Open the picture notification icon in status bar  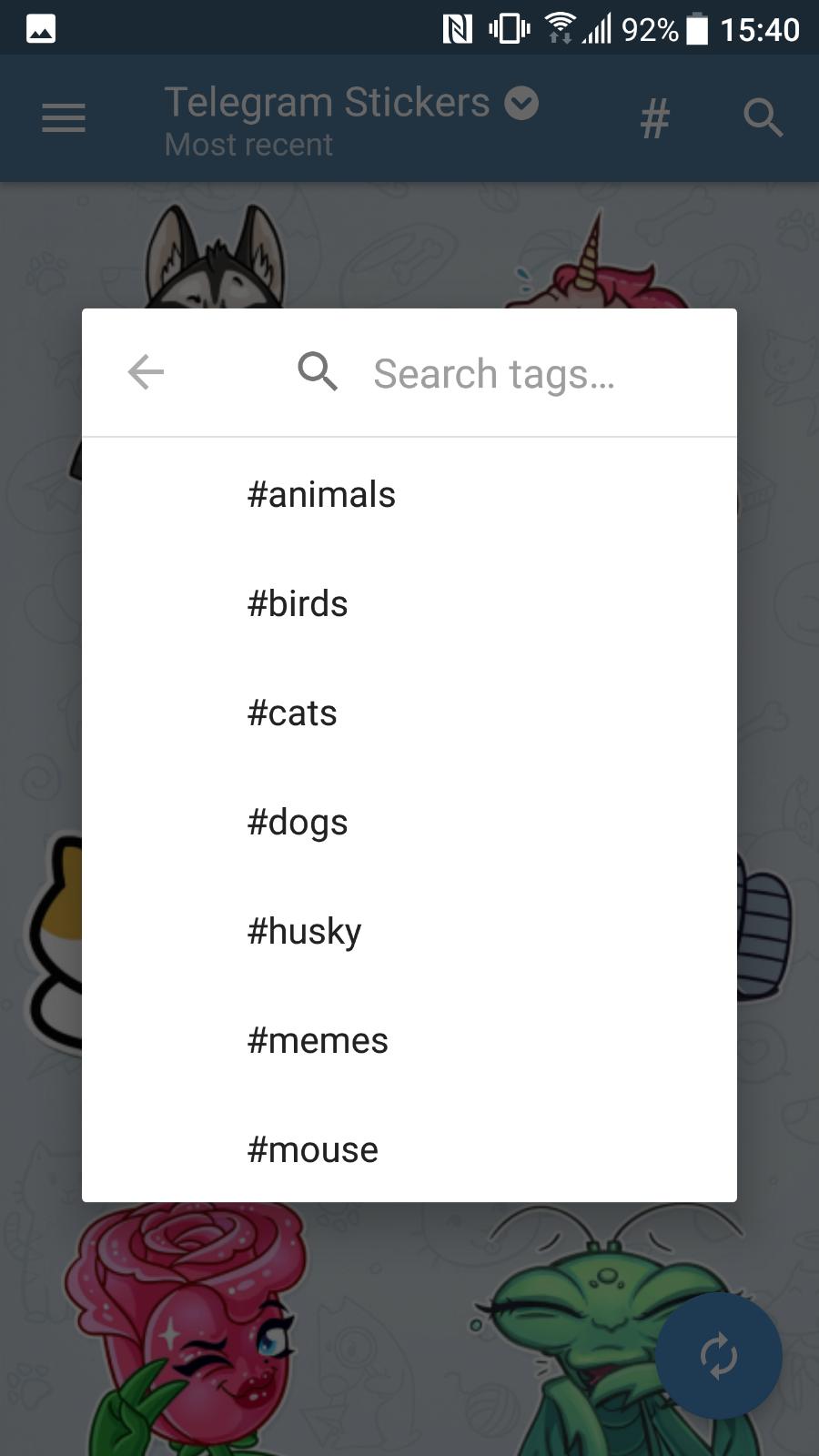(41, 29)
